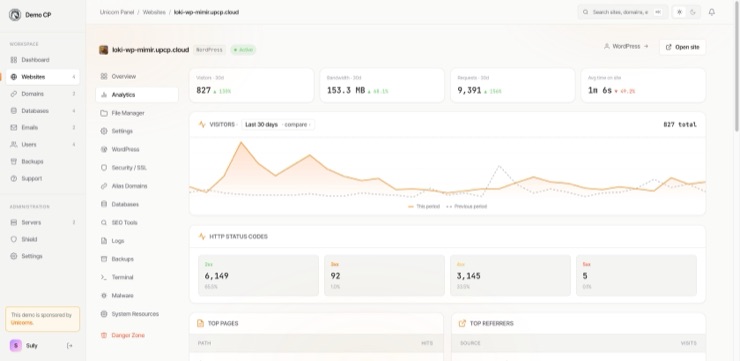Image resolution: width=740 pixels, height=361 pixels.
Task: Open Backups in the workspace sidebar
Action: [42, 161]
